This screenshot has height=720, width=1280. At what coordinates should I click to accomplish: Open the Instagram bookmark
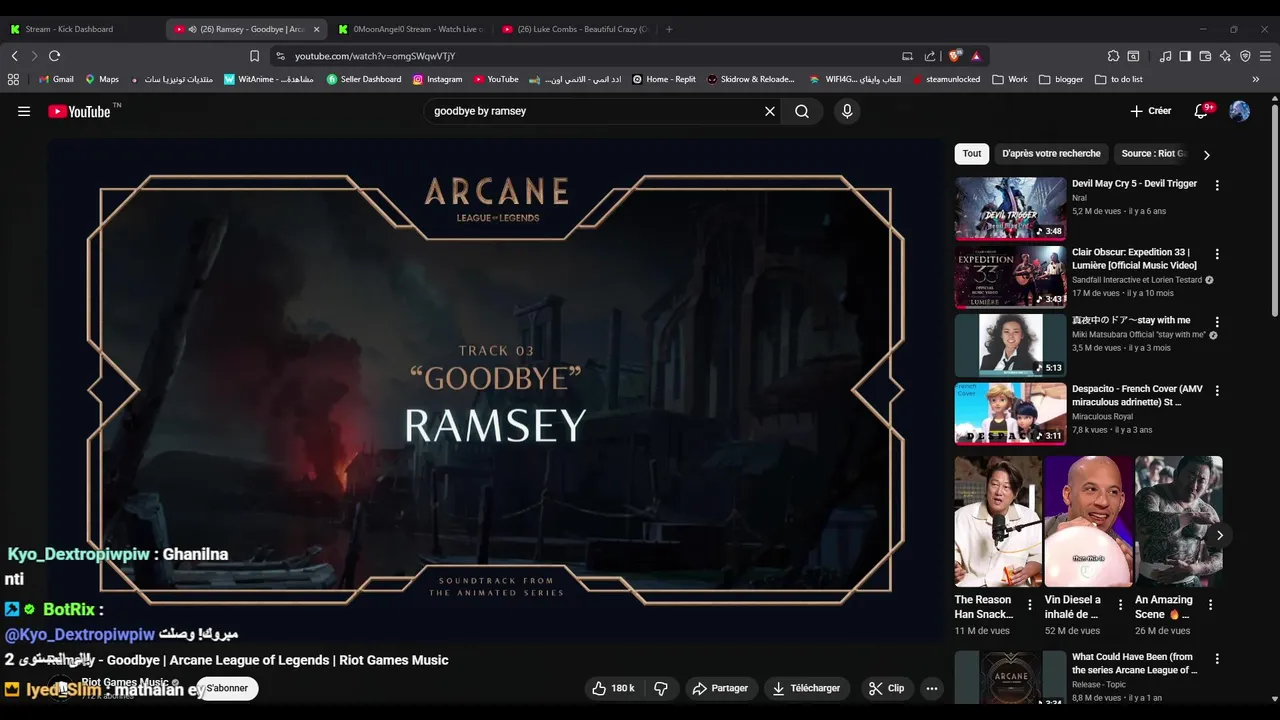437,79
